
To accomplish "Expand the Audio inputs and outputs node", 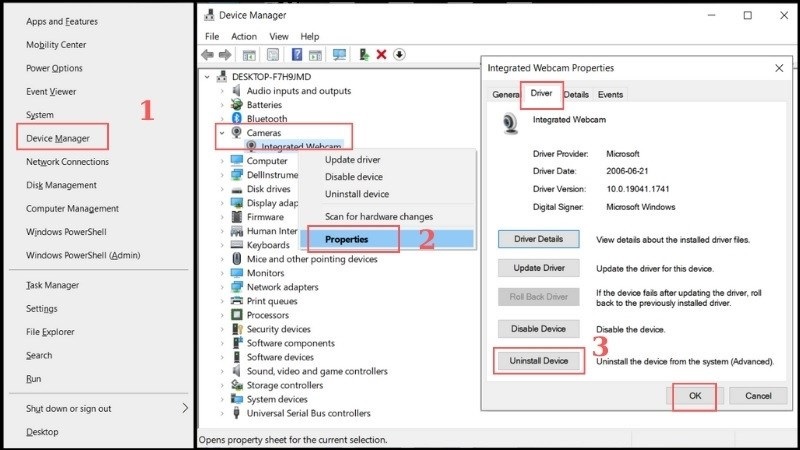I will (221, 90).
